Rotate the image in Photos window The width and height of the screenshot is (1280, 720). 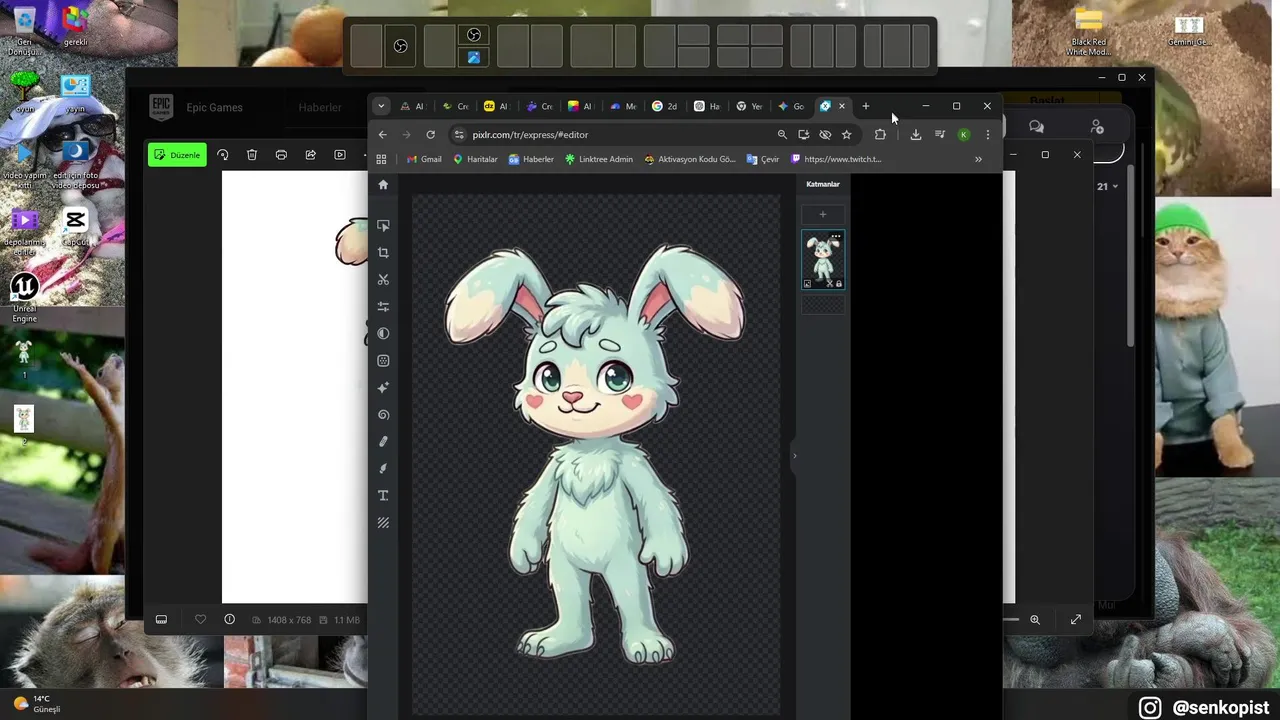pyautogui.click(x=223, y=155)
